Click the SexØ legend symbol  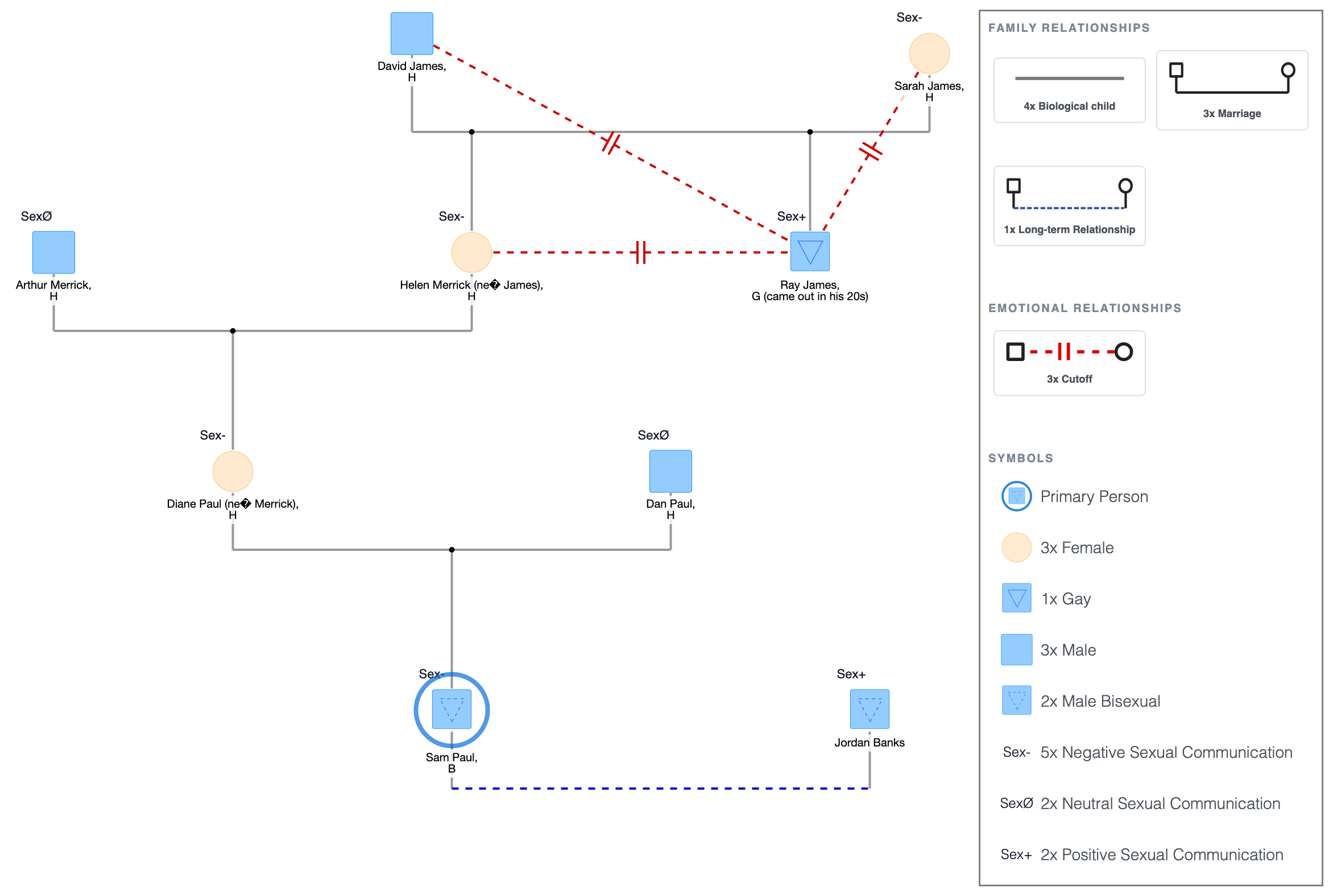[1016, 803]
